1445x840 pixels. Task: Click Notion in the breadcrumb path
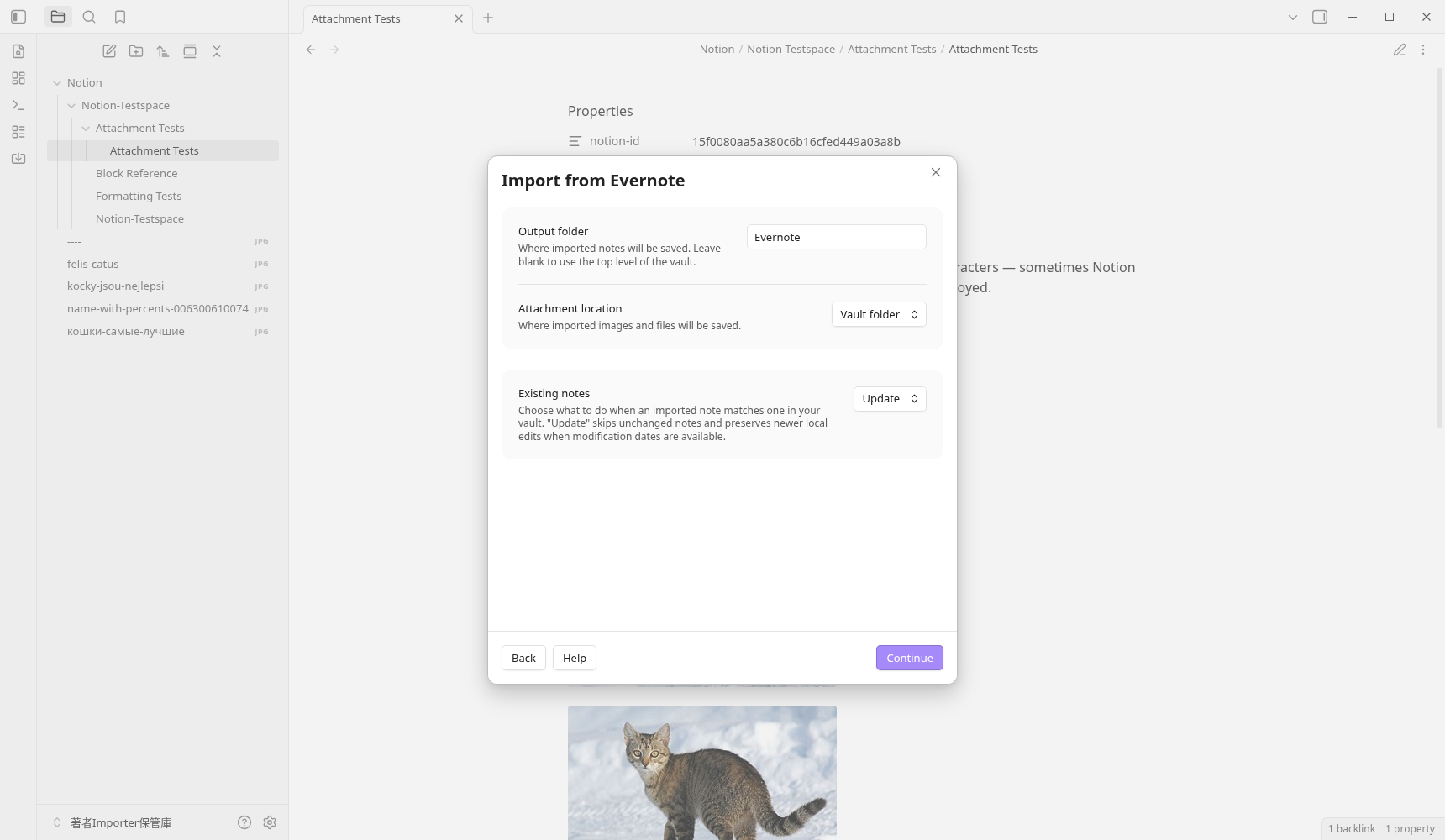(717, 50)
